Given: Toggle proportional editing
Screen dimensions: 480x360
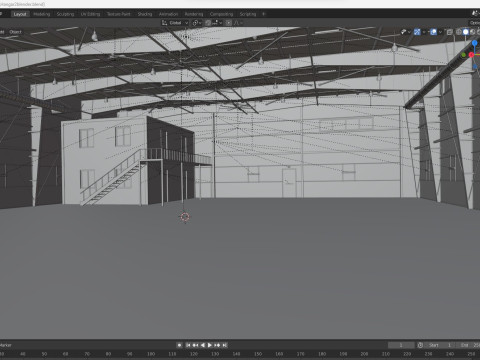Looking at the screenshot, I should [x=229, y=23].
